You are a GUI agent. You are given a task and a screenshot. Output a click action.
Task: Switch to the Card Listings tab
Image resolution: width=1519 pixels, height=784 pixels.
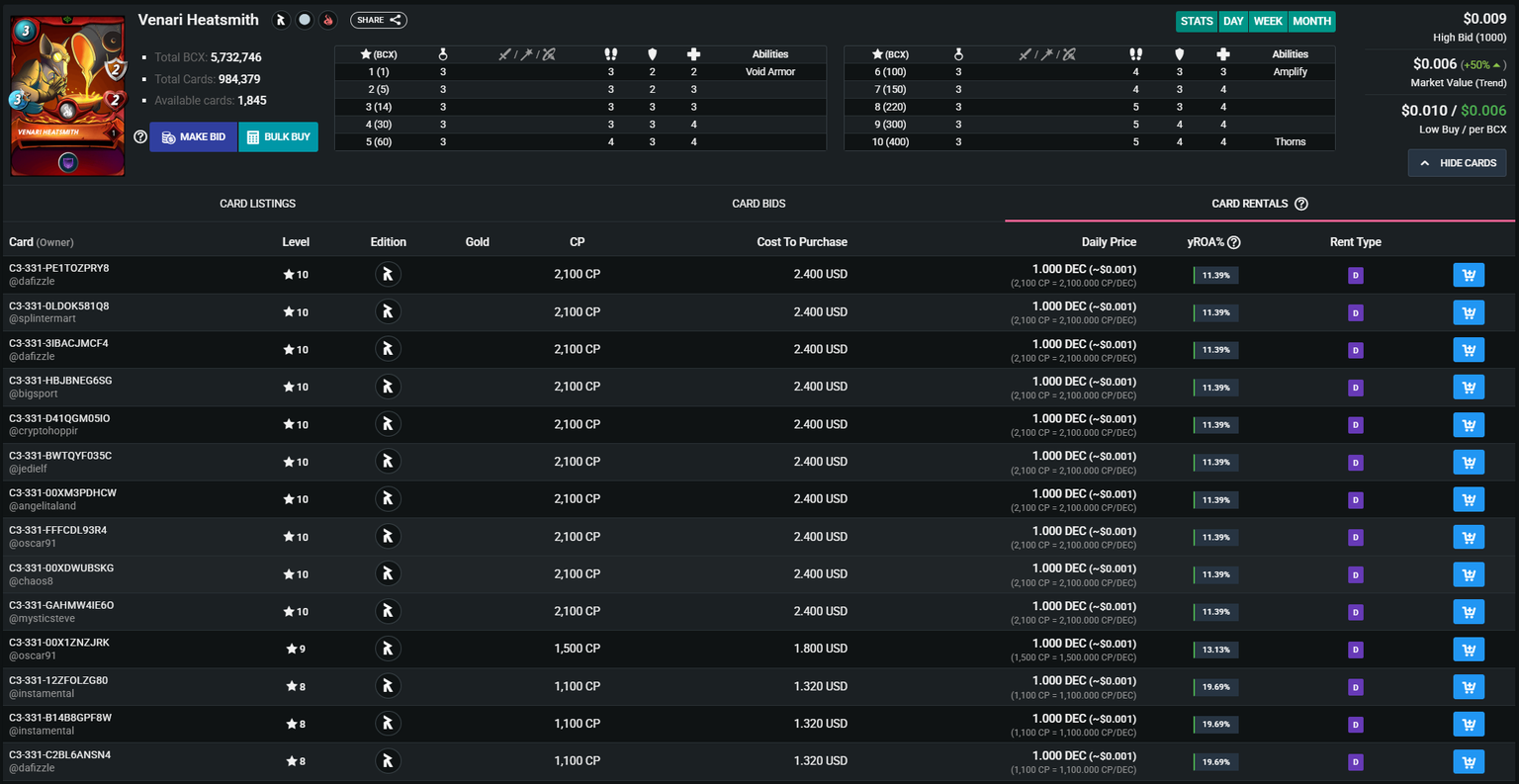click(258, 204)
